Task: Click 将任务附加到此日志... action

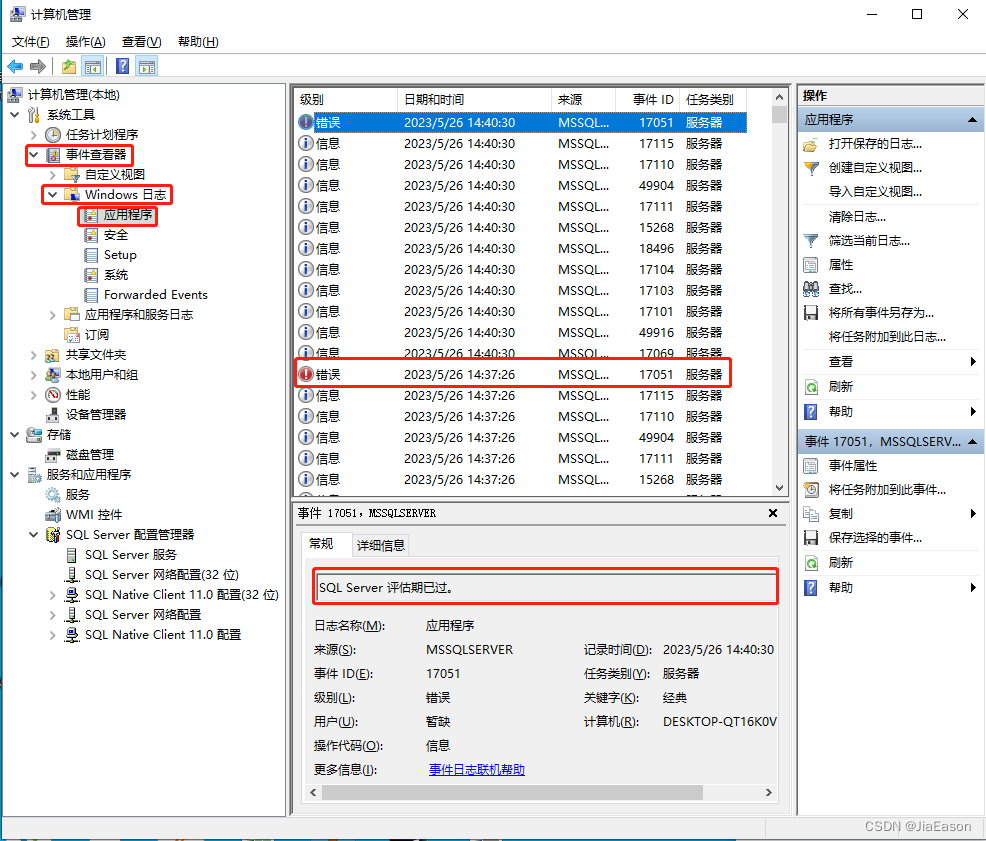Action: click(x=887, y=337)
